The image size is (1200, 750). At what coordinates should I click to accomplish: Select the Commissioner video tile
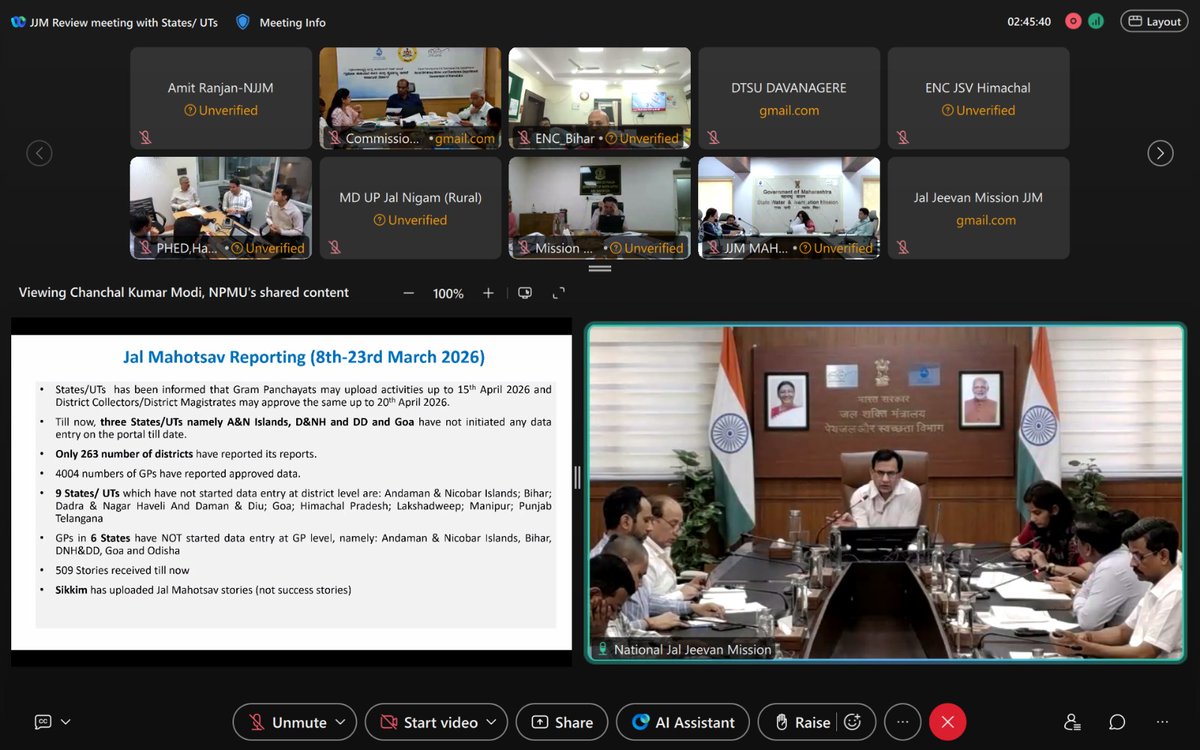pos(410,98)
